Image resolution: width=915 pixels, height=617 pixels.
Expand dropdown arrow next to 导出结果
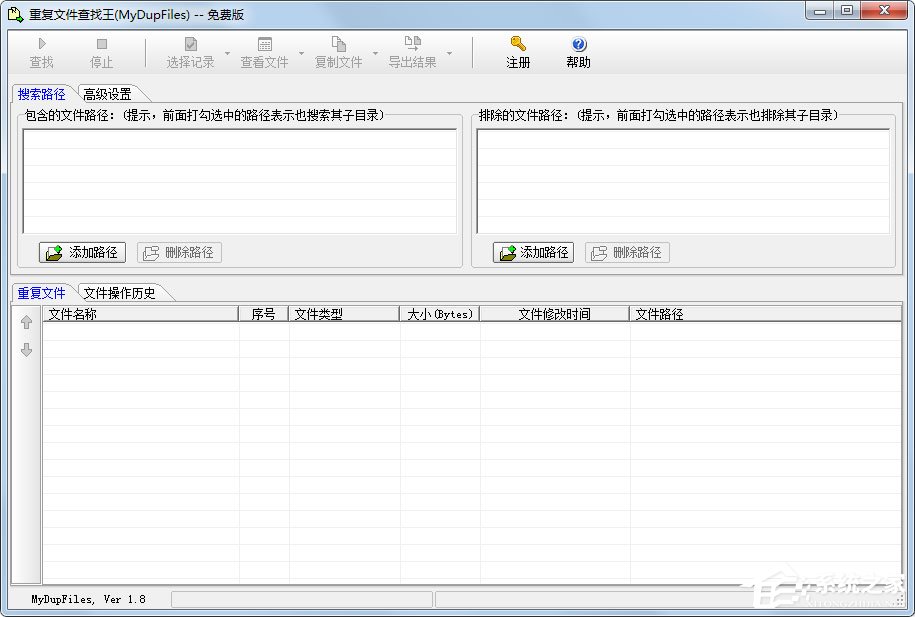449,53
